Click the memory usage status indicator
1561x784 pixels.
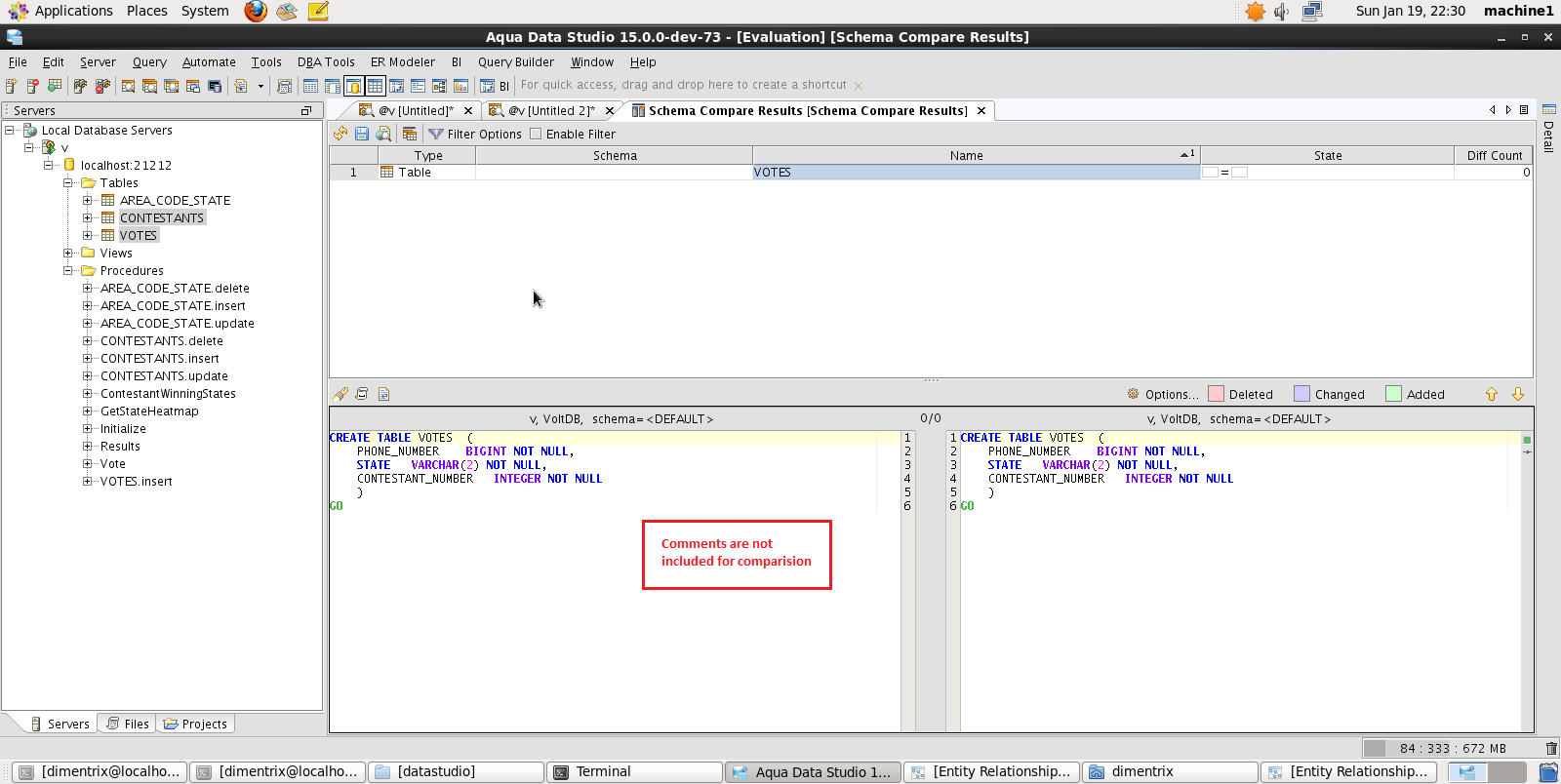click(x=1451, y=748)
